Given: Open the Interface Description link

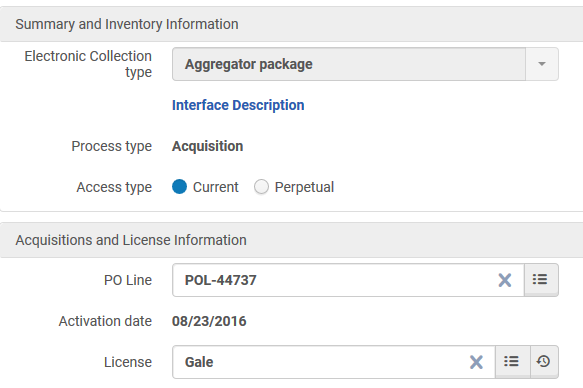Looking at the screenshot, I should point(238,105).
